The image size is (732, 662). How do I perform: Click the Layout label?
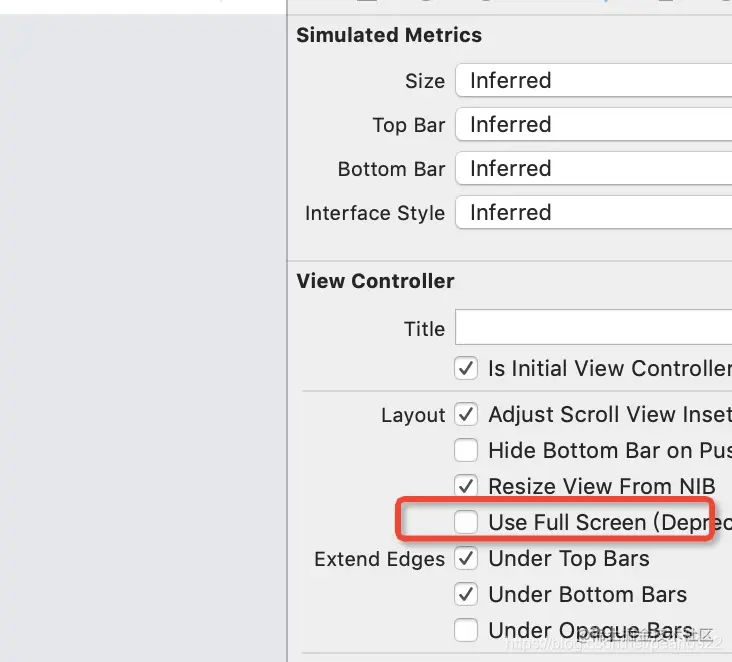412,415
